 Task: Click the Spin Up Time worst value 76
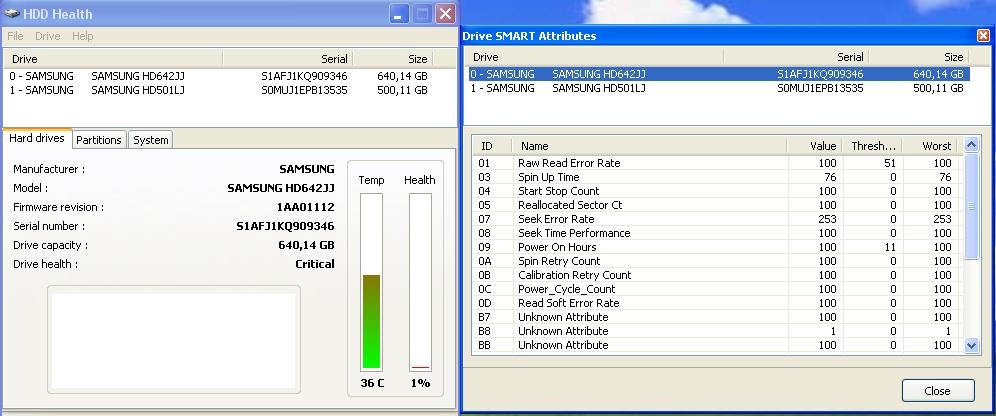click(945, 177)
